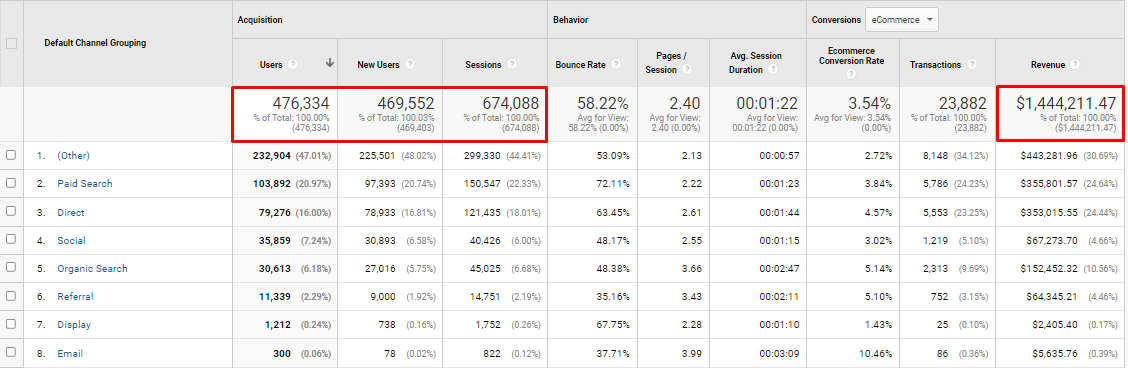Click the sort arrow in Users column
Viewport: 1128px width, 368px height.
[329, 63]
